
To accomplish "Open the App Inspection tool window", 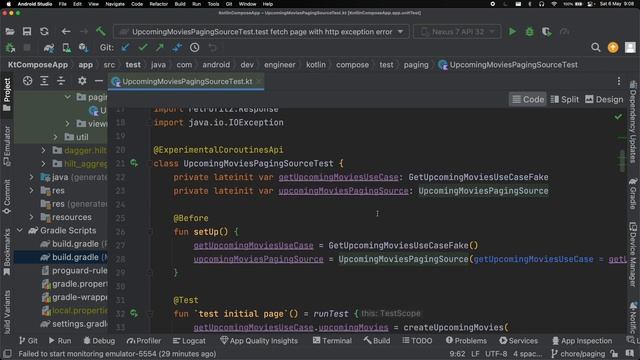I will point(582,340).
